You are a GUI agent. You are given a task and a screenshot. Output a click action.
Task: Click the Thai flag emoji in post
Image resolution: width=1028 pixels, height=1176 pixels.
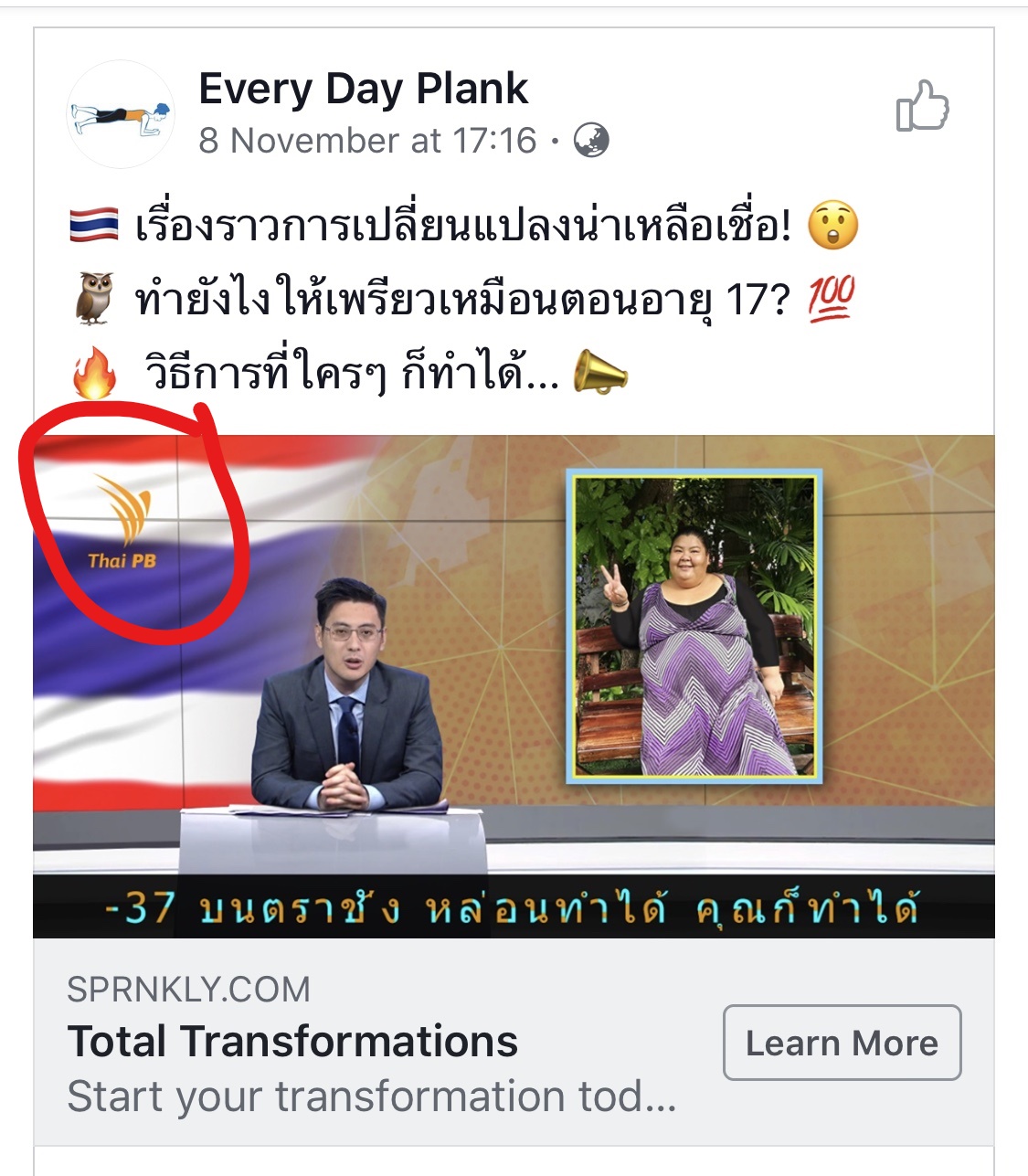tap(94, 225)
